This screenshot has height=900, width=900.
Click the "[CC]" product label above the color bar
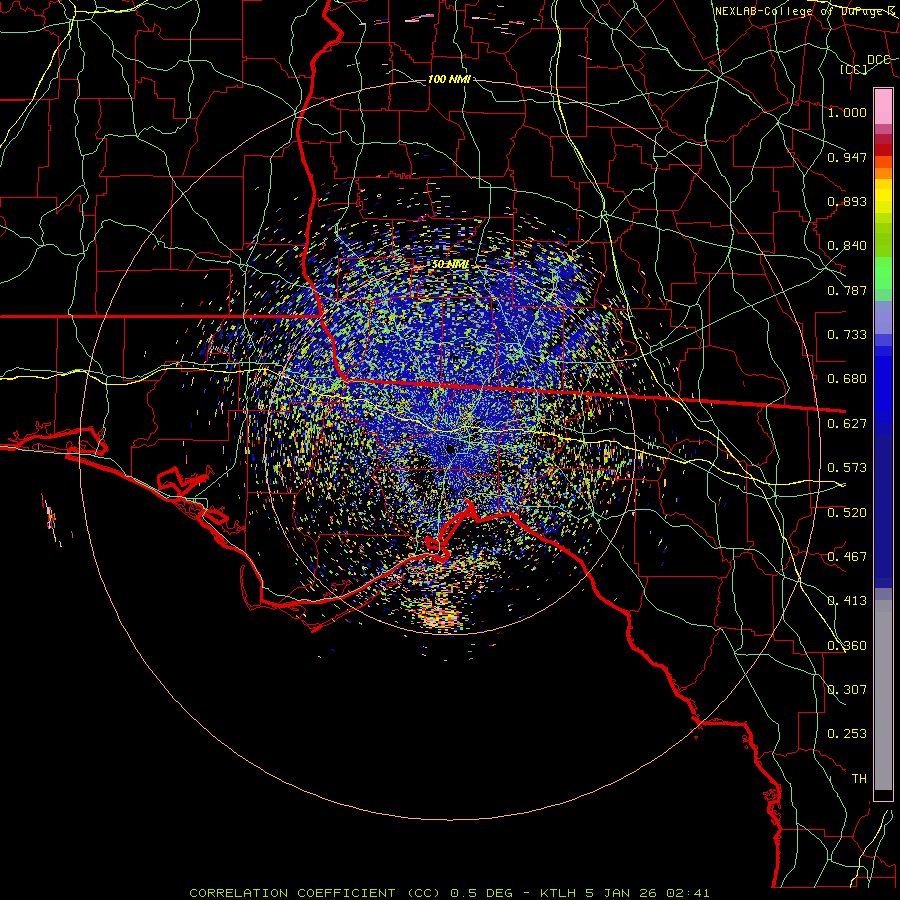point(854,69)
